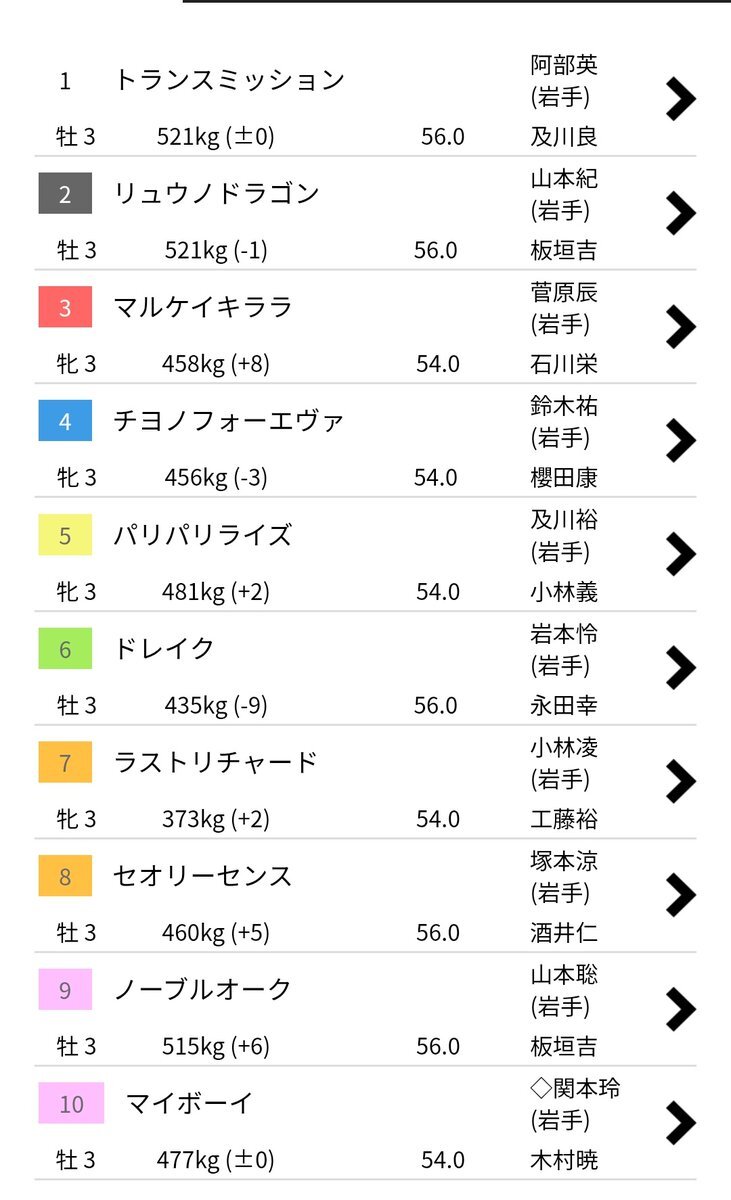Select horse name ドレイク
Image resolution: width=731 pixels, height=1200 pixels.
tap(164, 649)
